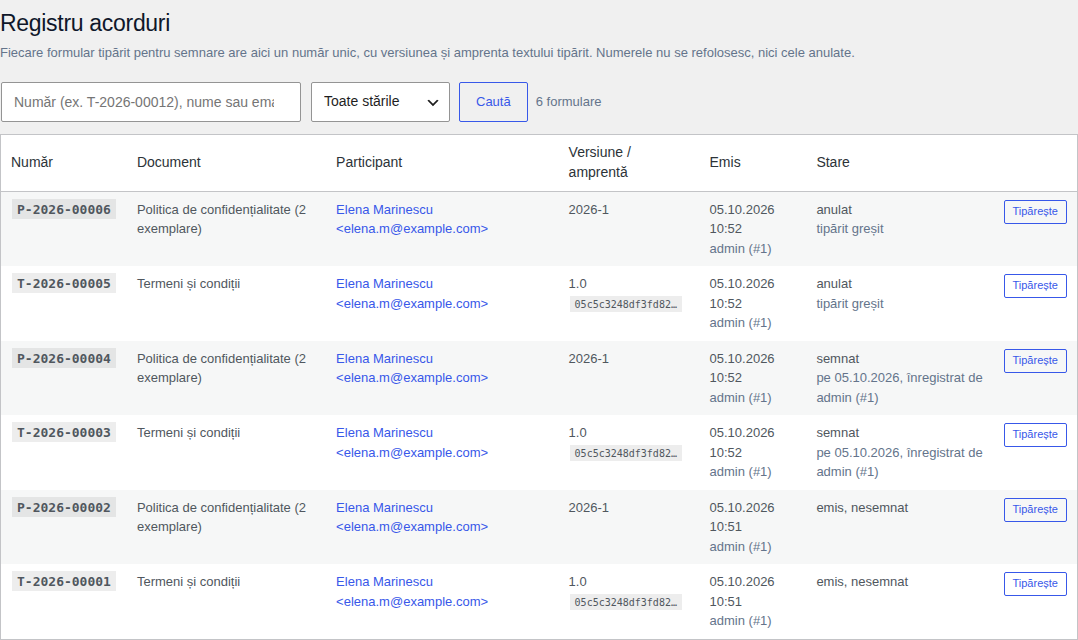The height and width of the screenshot is (640, 1078).
Task: Click the 'Stare' column header
Action: pyautogui.click(x=833, y=162)
